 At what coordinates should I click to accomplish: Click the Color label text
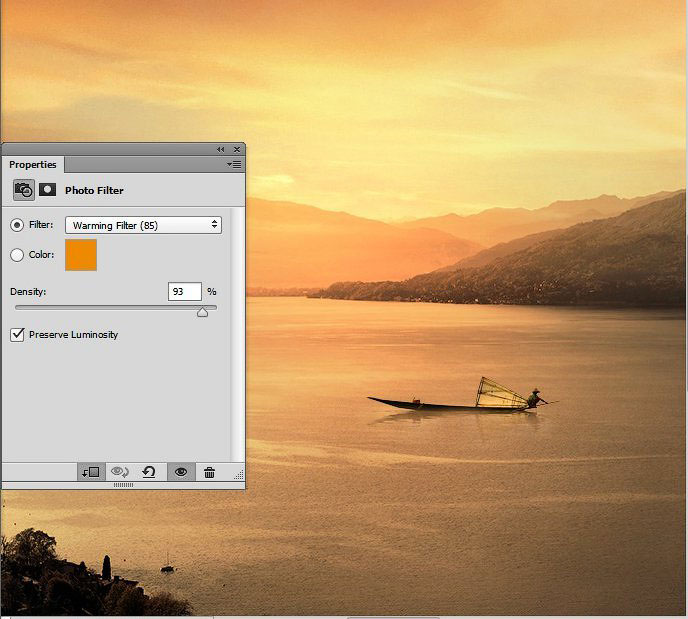[x=41, y=254]
